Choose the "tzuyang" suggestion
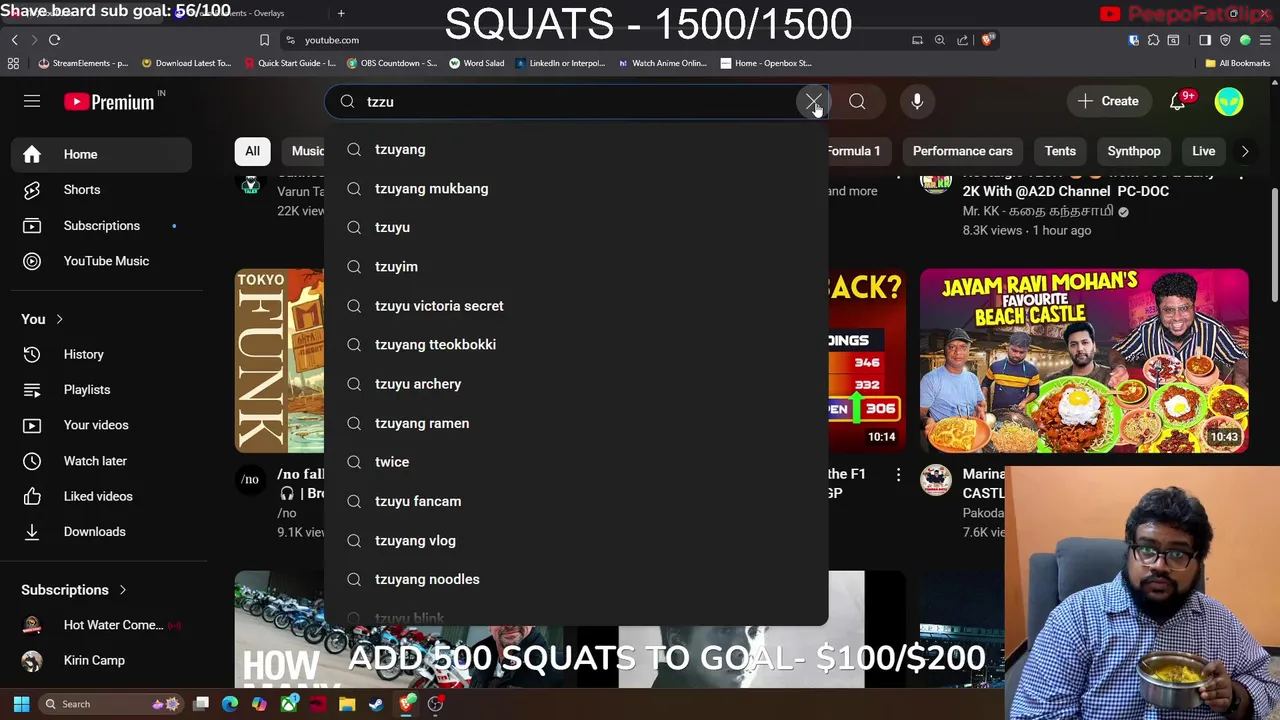Viewport: 1280px width, 720px height. point(576,149)
